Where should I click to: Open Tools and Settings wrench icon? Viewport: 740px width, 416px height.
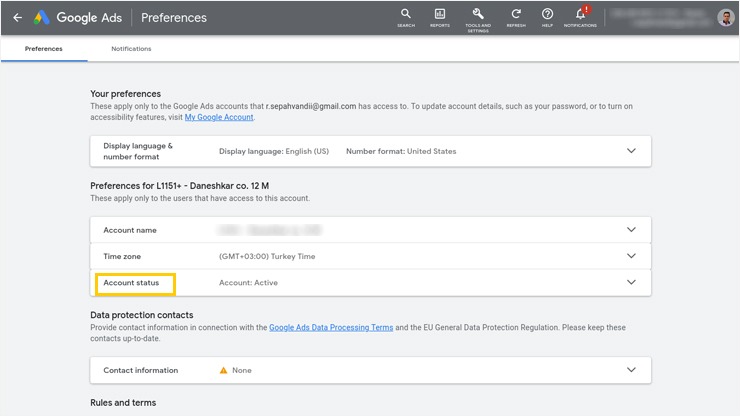click(x=478, y=16)
